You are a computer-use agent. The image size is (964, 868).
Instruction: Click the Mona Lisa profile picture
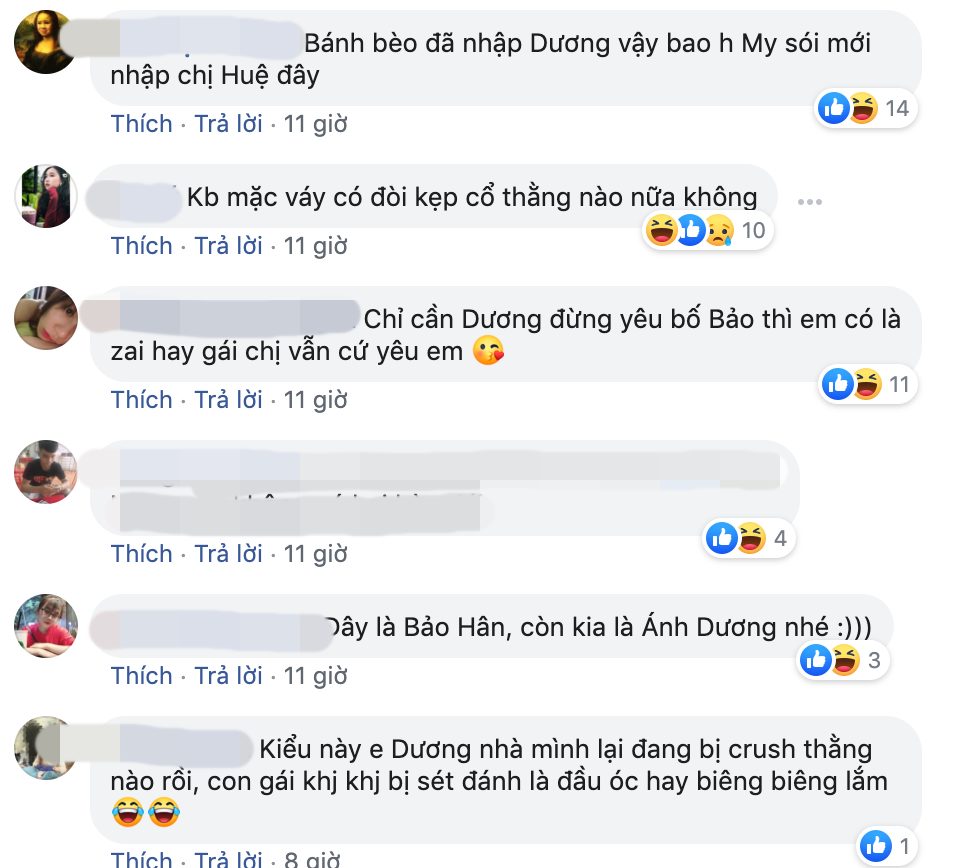coord(45,42)
